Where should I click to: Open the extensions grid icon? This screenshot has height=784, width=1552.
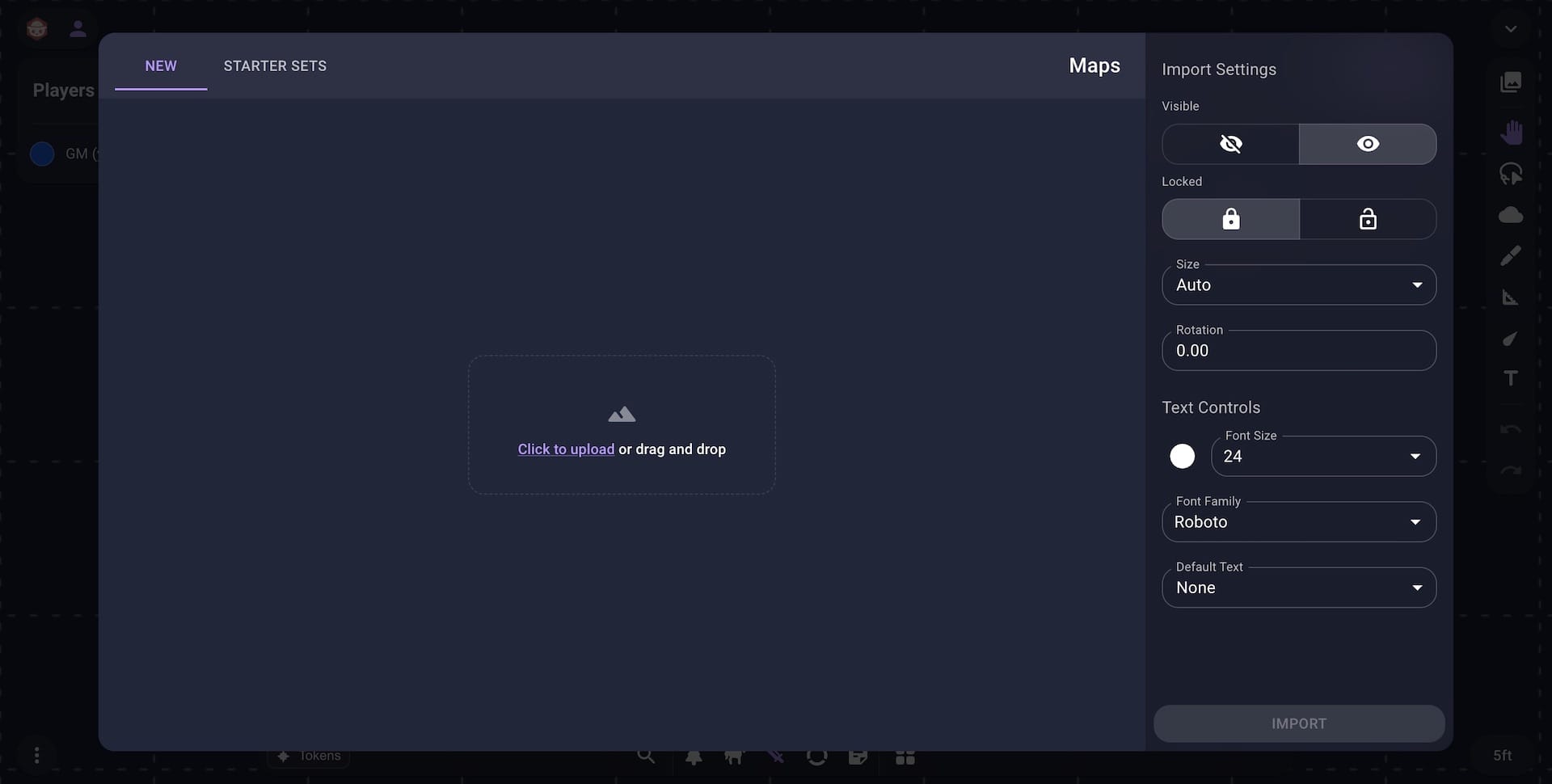click(x=905, y=757)
